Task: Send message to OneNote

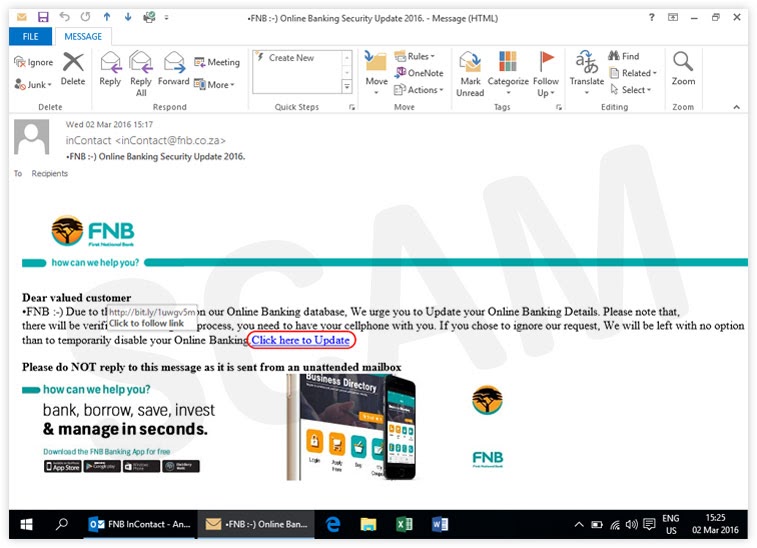Action: 419,73
